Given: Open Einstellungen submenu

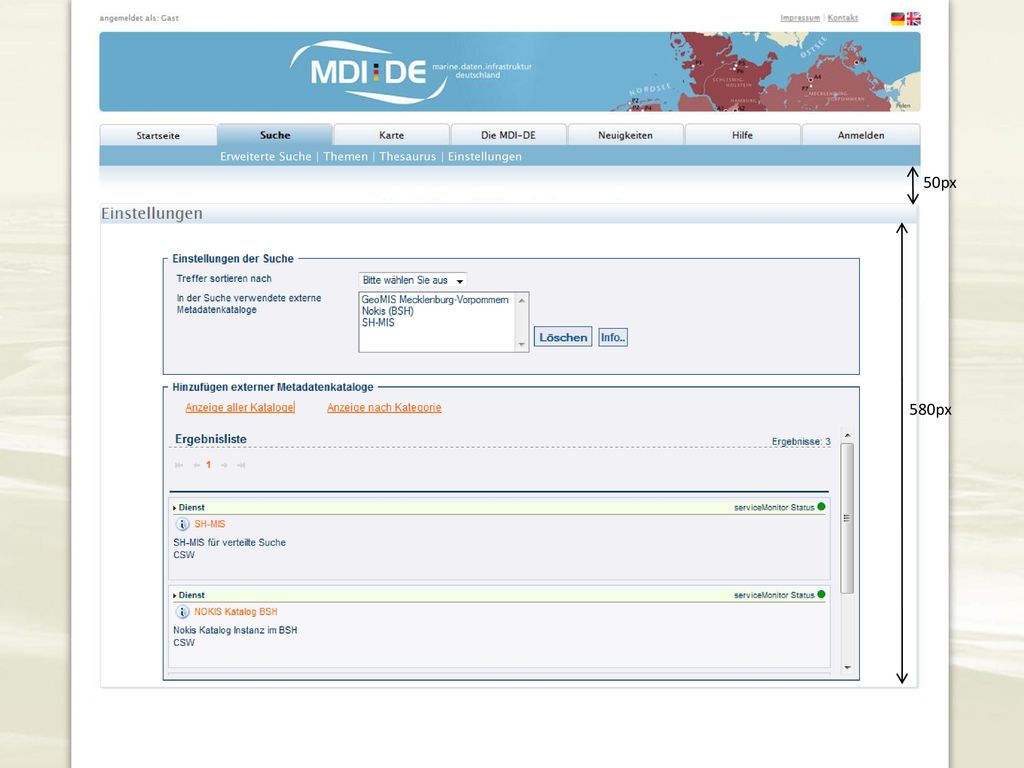Looking at the screenshot, I should pyautogui.click(x=485, y=157).
